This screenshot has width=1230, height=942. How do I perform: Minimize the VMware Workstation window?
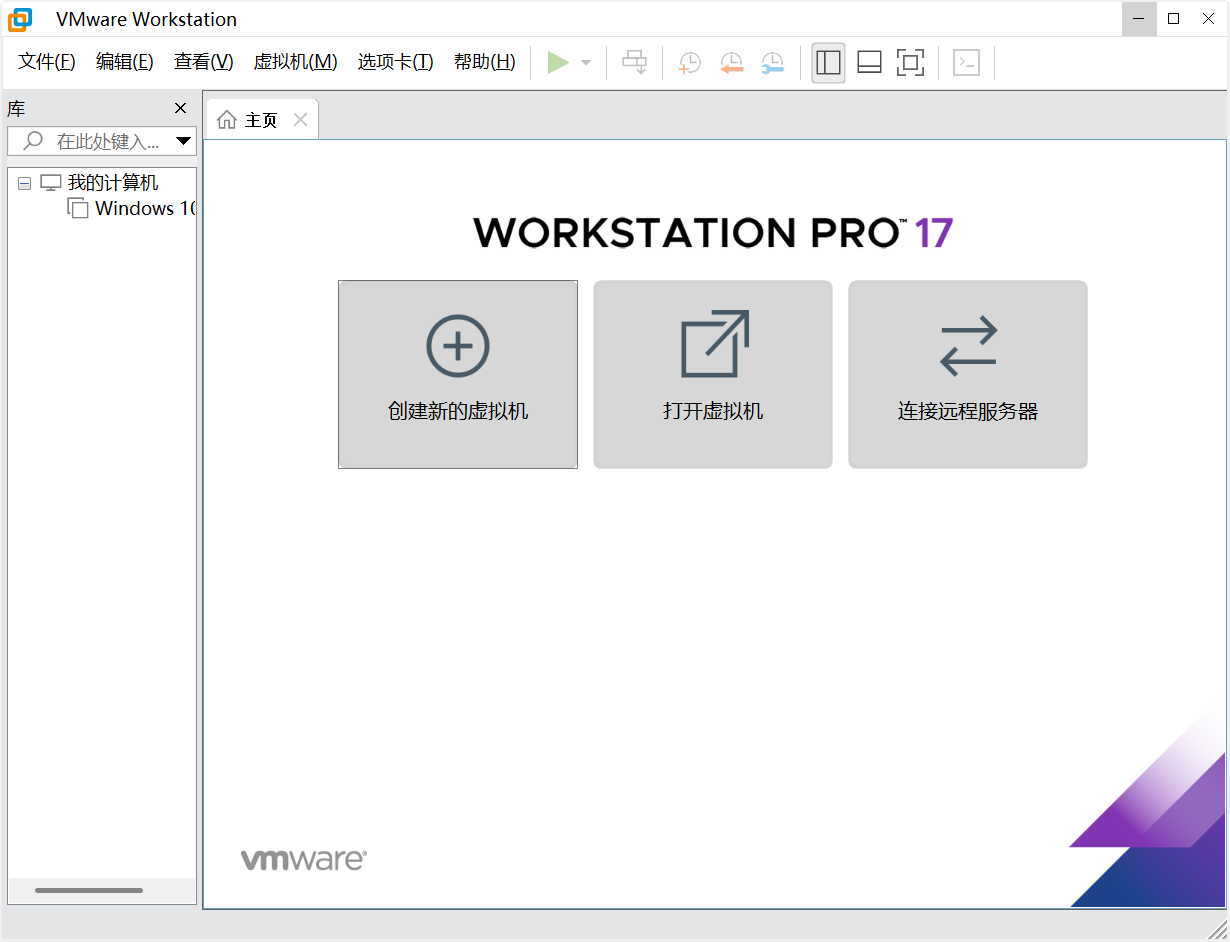tap(1139, 18)
